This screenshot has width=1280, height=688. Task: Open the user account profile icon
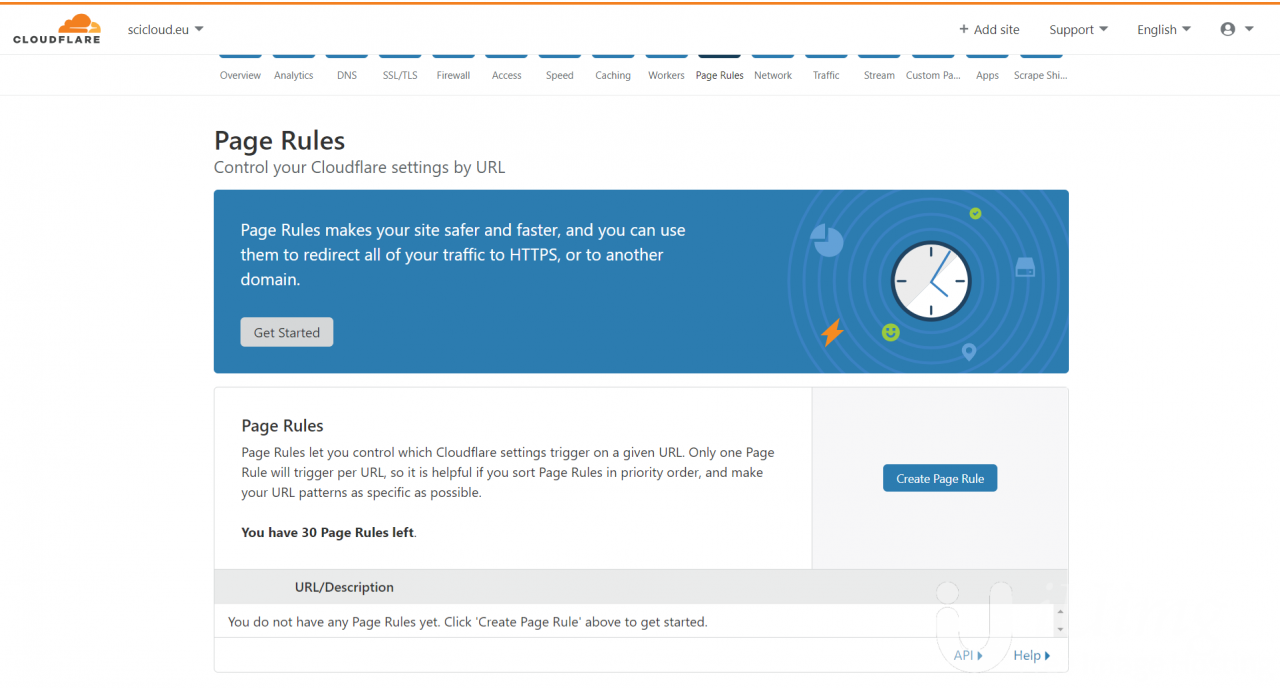(x=1236, y=29)
